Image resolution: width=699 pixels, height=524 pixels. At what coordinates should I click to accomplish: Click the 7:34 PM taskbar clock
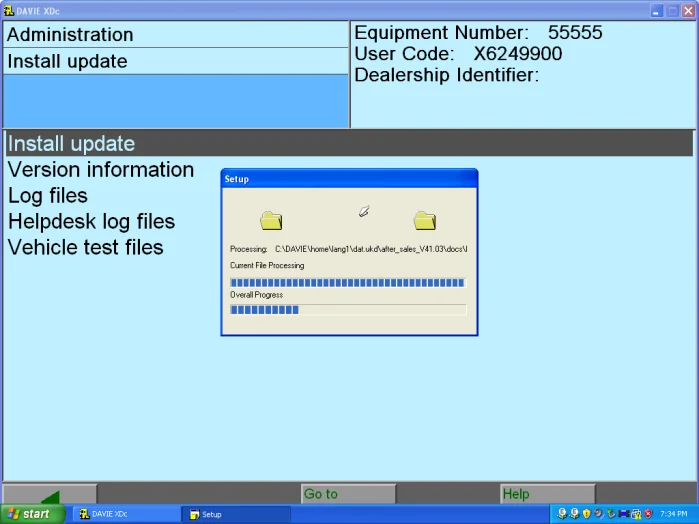[674, 514]
